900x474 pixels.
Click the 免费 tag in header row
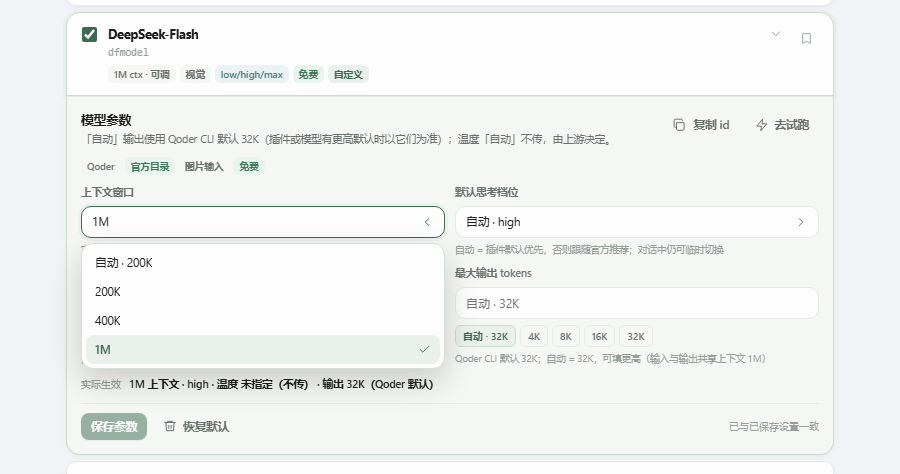click(x=308, y=75)
